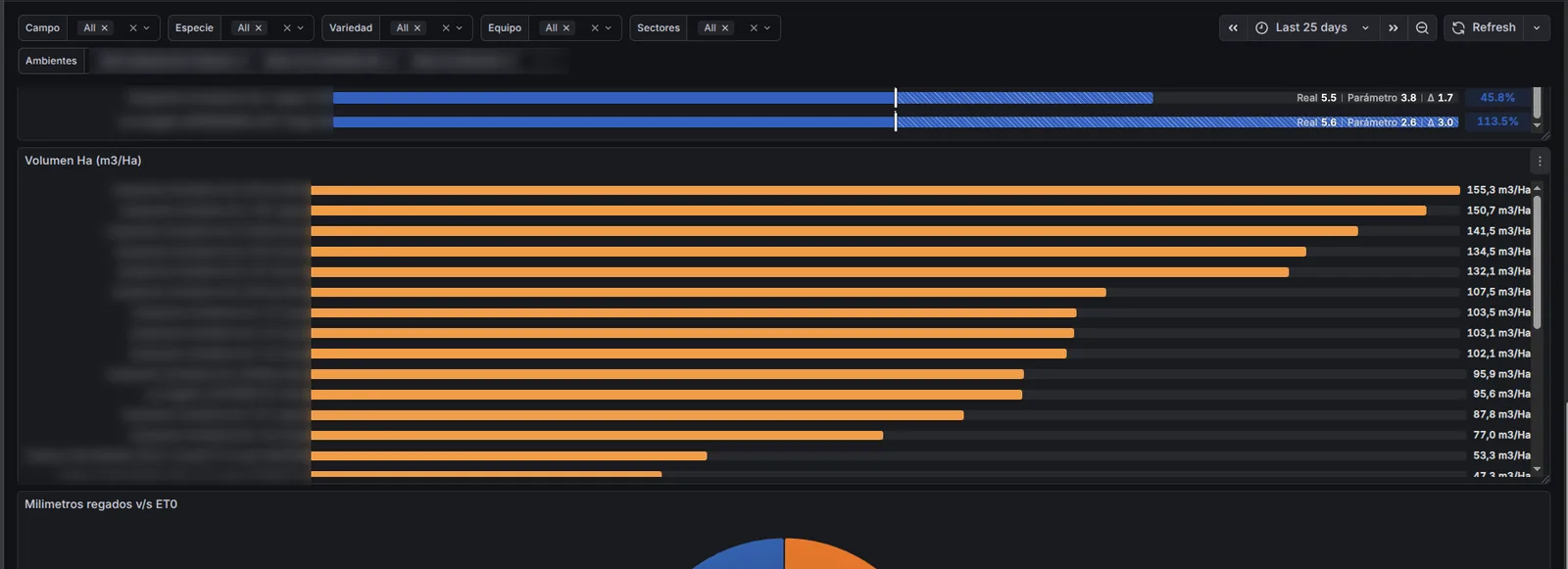Viewport: 1568px width, 569px height.
Task: Click the Milimetros regados v/s ET0 title
Action: coord(101,504)
